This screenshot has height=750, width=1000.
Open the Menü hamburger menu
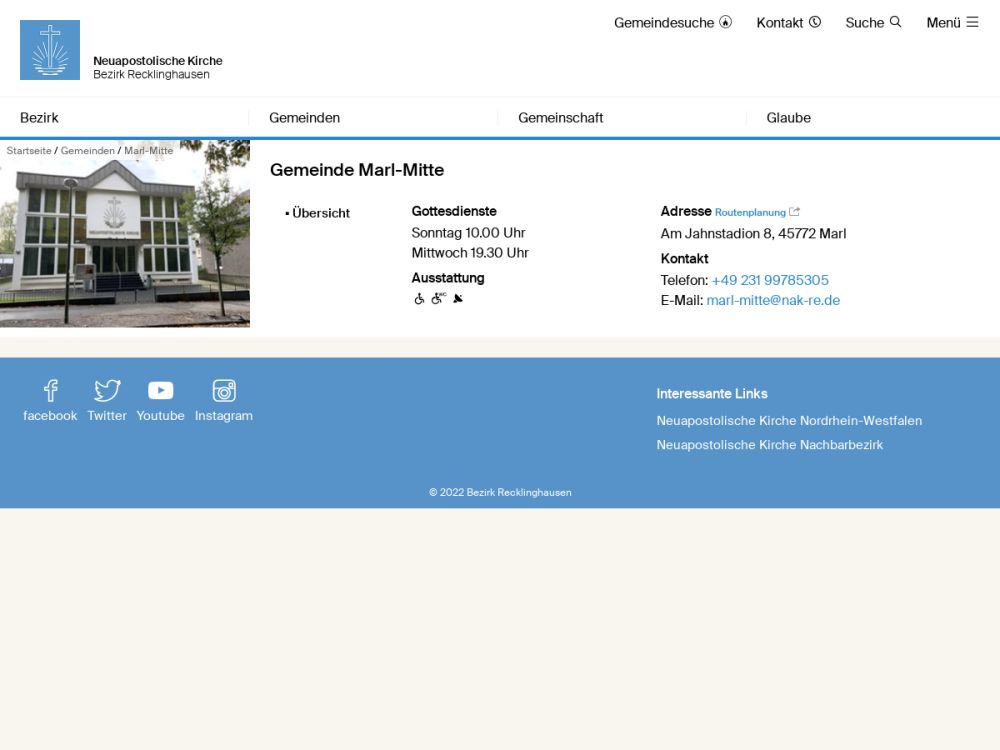coord(952,22)
